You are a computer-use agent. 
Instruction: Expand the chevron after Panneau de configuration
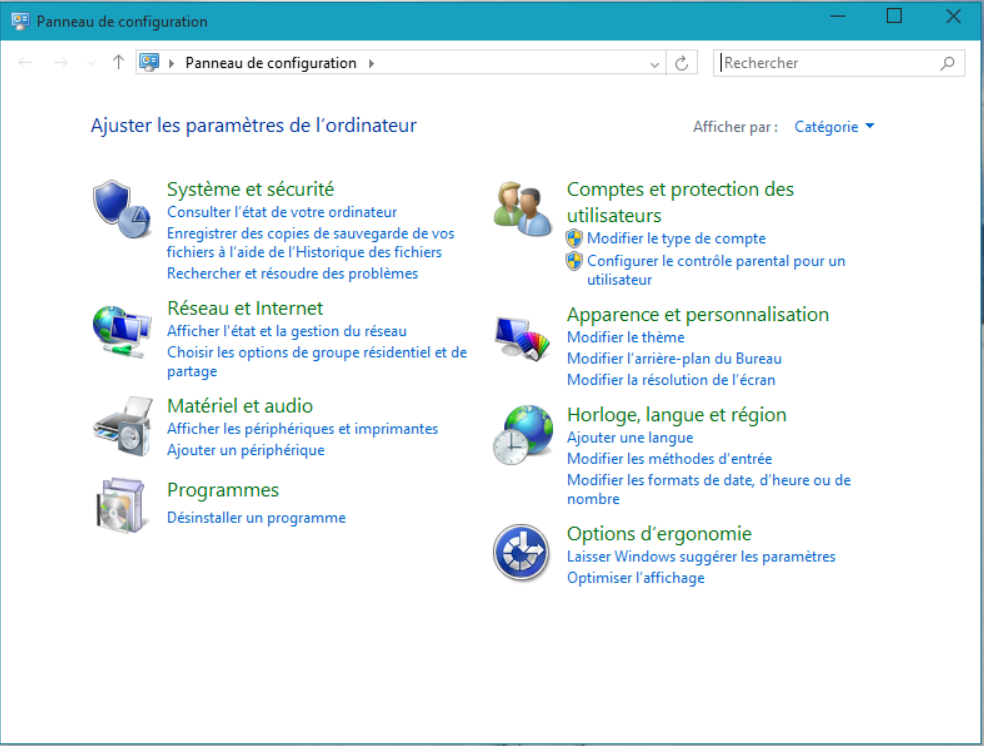pyautogui.click(x=372, y=63)
